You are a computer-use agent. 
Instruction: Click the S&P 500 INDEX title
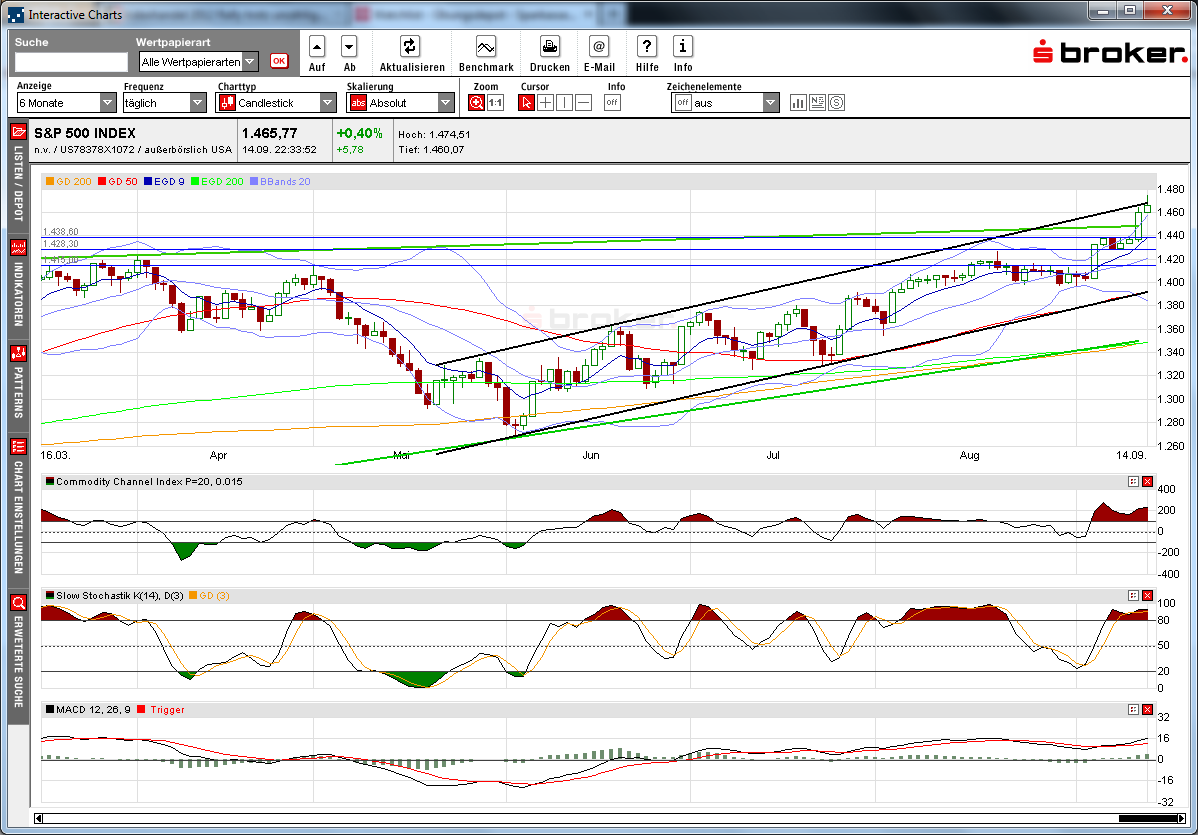coord(85,133)
